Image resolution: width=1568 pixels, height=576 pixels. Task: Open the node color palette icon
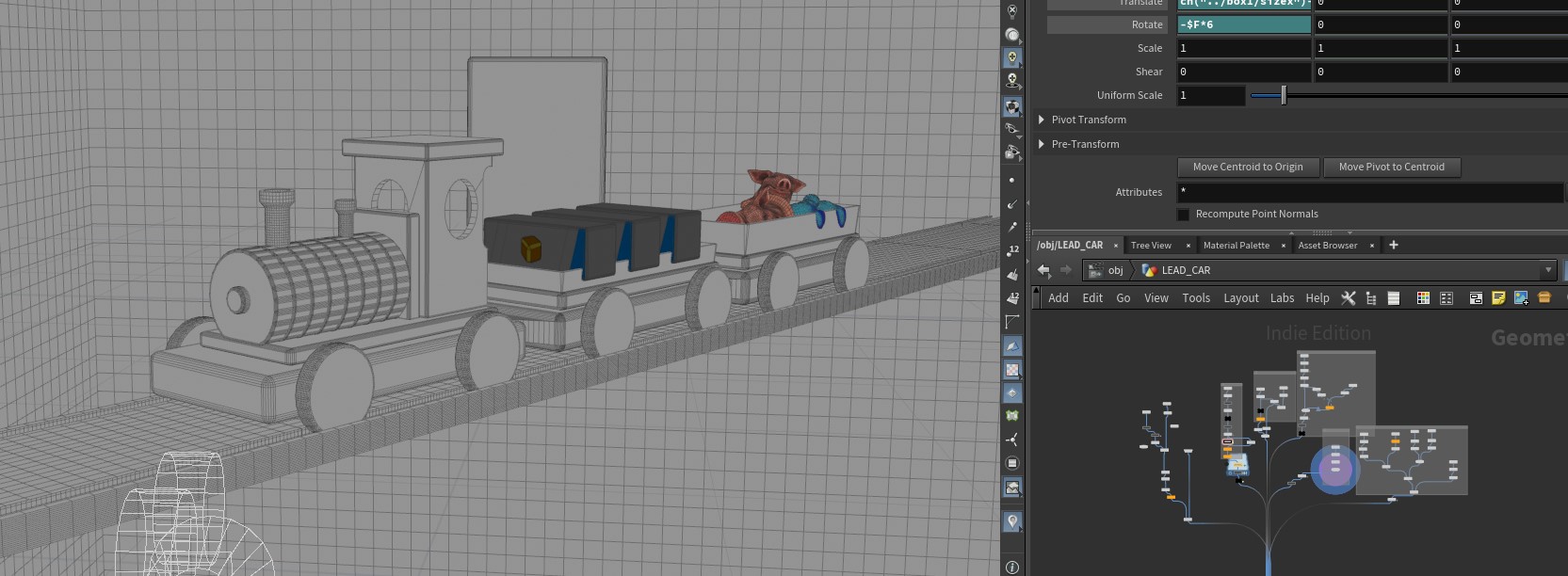(1423, 298)
